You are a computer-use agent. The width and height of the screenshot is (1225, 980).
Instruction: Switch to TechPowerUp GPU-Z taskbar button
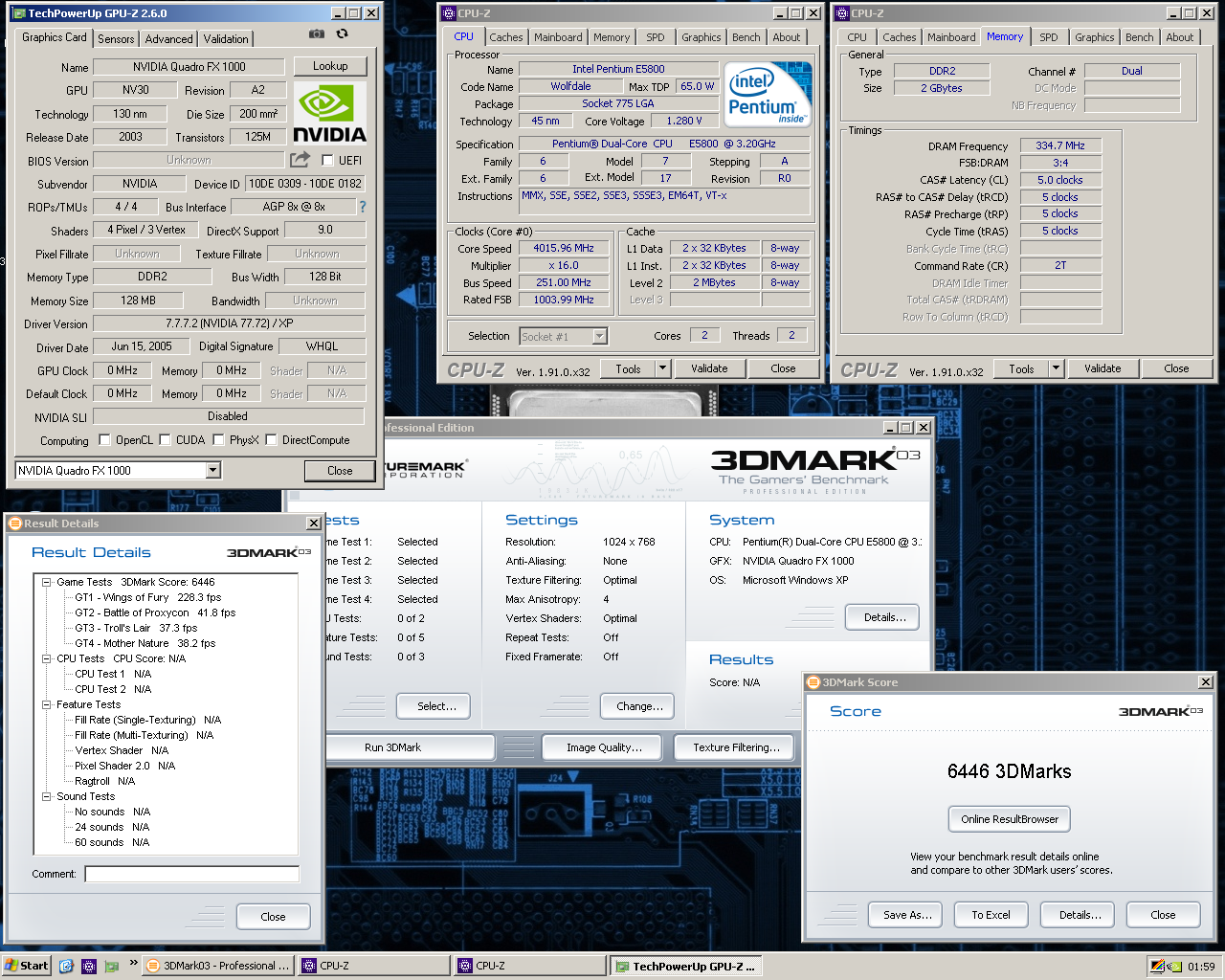687,966
